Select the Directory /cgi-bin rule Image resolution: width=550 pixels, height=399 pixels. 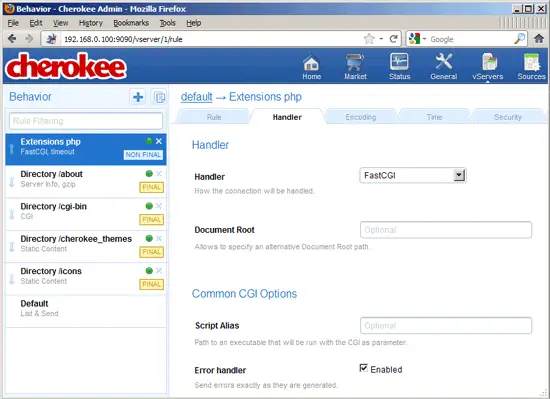click(86, 214)
